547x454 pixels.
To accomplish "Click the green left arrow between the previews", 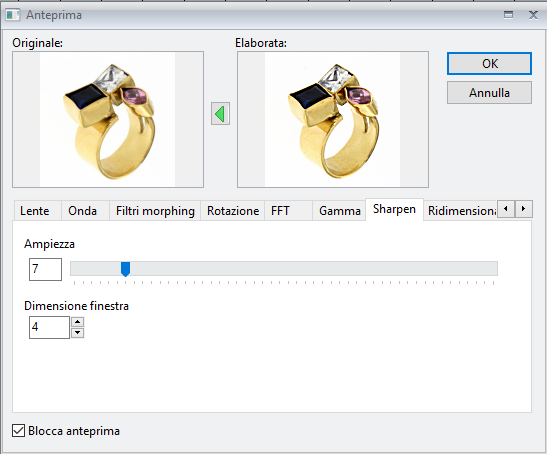I will click(x=220, y=114).
